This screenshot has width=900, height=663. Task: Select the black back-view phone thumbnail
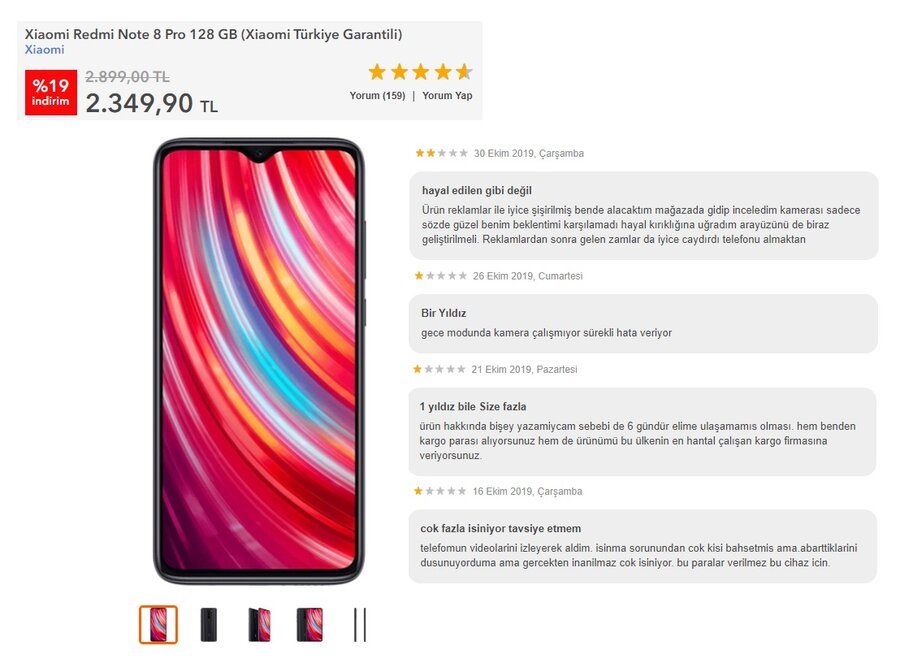point(209,625)
